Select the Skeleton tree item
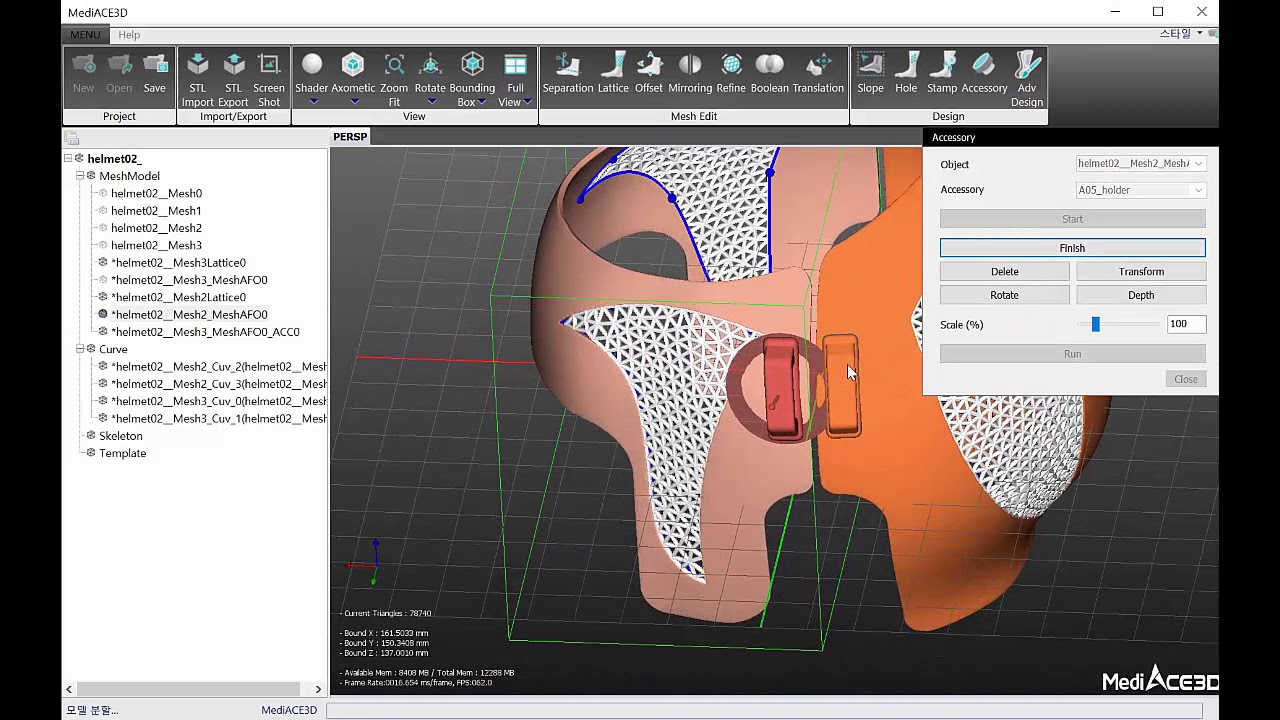 pos(121,436)
